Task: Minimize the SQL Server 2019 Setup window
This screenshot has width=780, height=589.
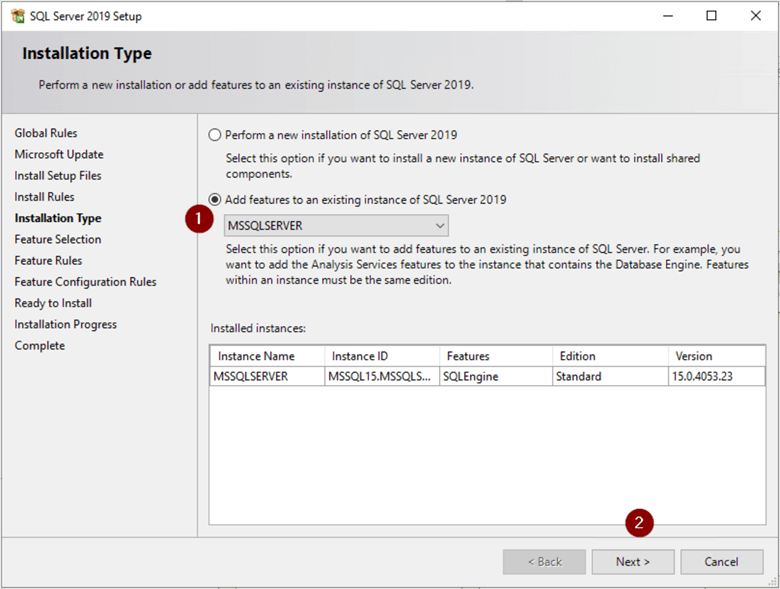Action: coord(668,16)
